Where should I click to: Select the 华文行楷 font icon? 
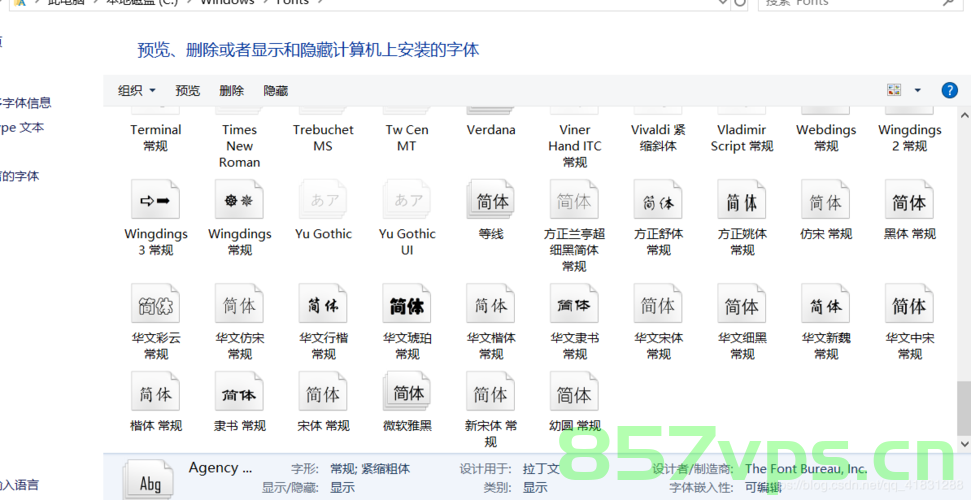click(323, 304)
